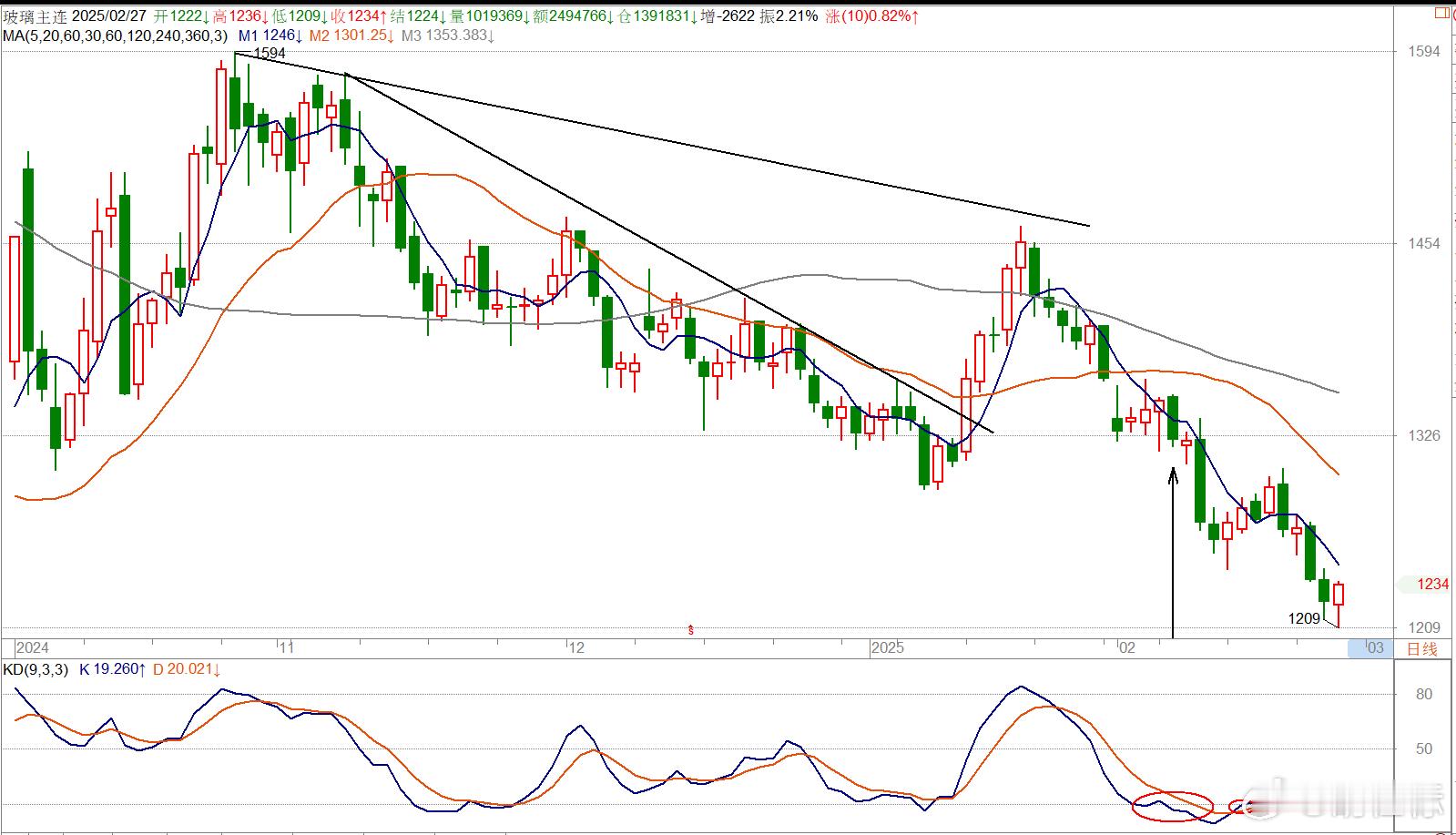Viewport: 1456px width, 835px height.
Task: Click the high price 高1236
Action: (x=241, y=16)
